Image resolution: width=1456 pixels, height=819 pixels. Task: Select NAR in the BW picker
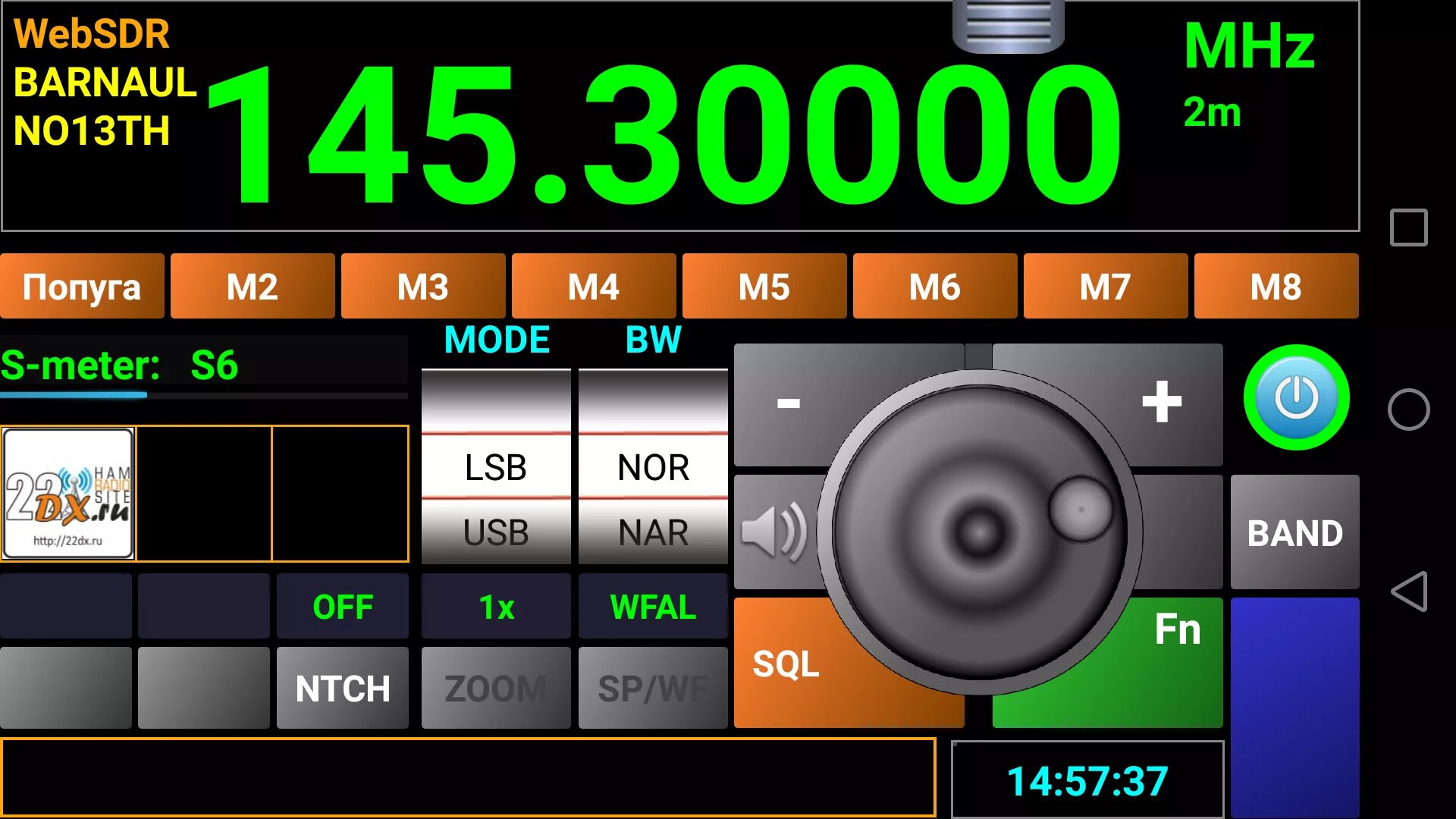click(x=653, y=532)
